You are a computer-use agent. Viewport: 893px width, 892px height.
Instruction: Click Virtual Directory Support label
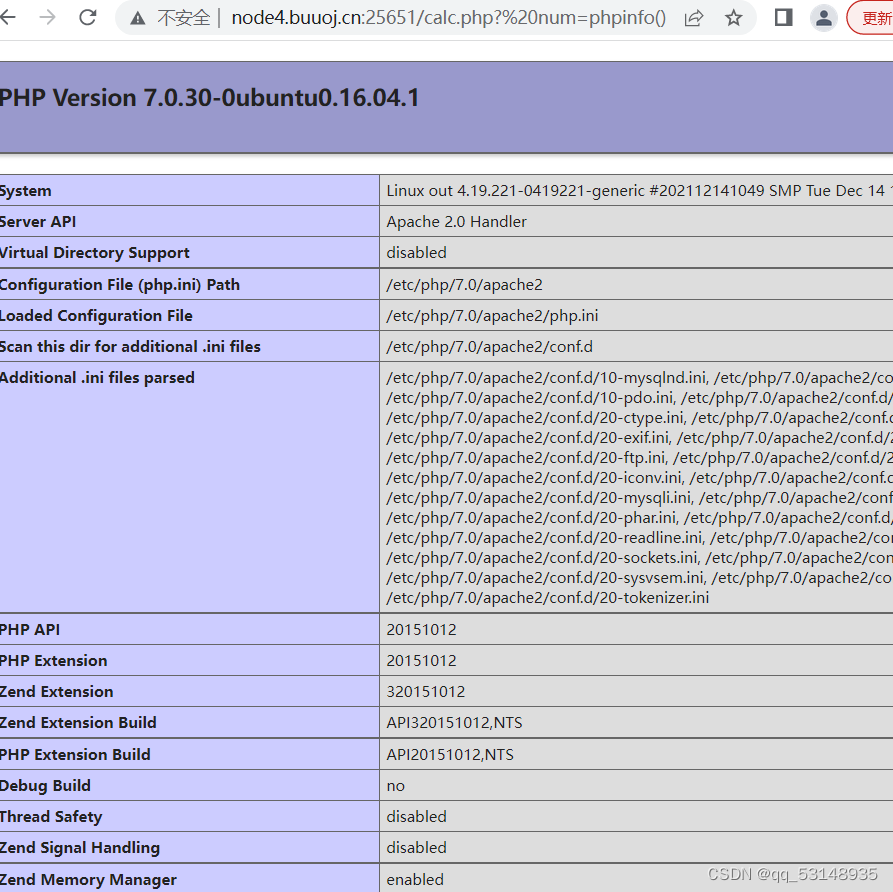(x=95, y=253)
